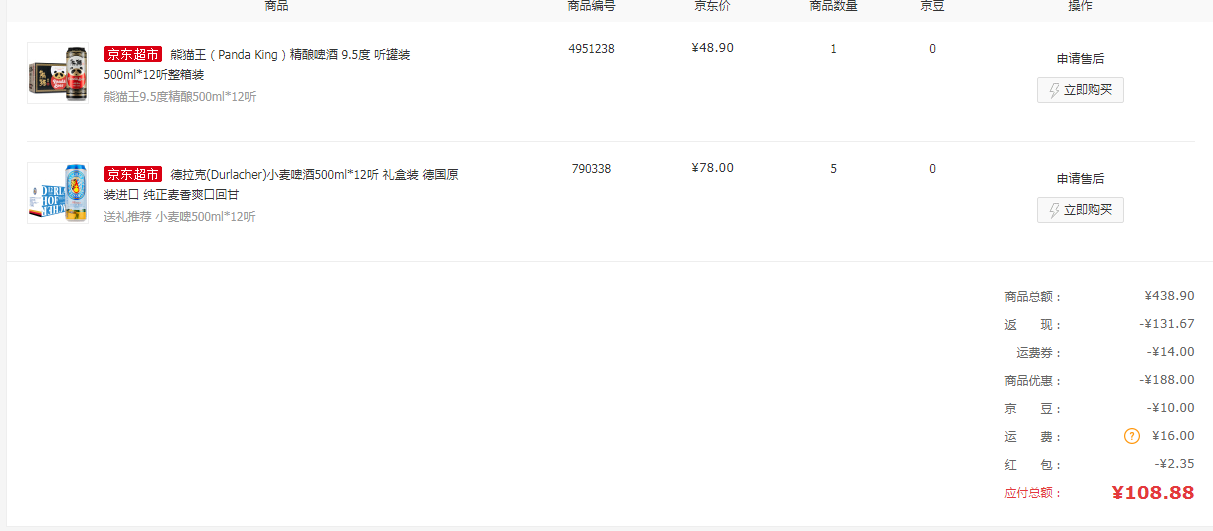Open the 熊猫王 Panda King 精酿啤酒 title link
Image resolution: width=1213 pixels, height=531 pixels.
[257, 65]
